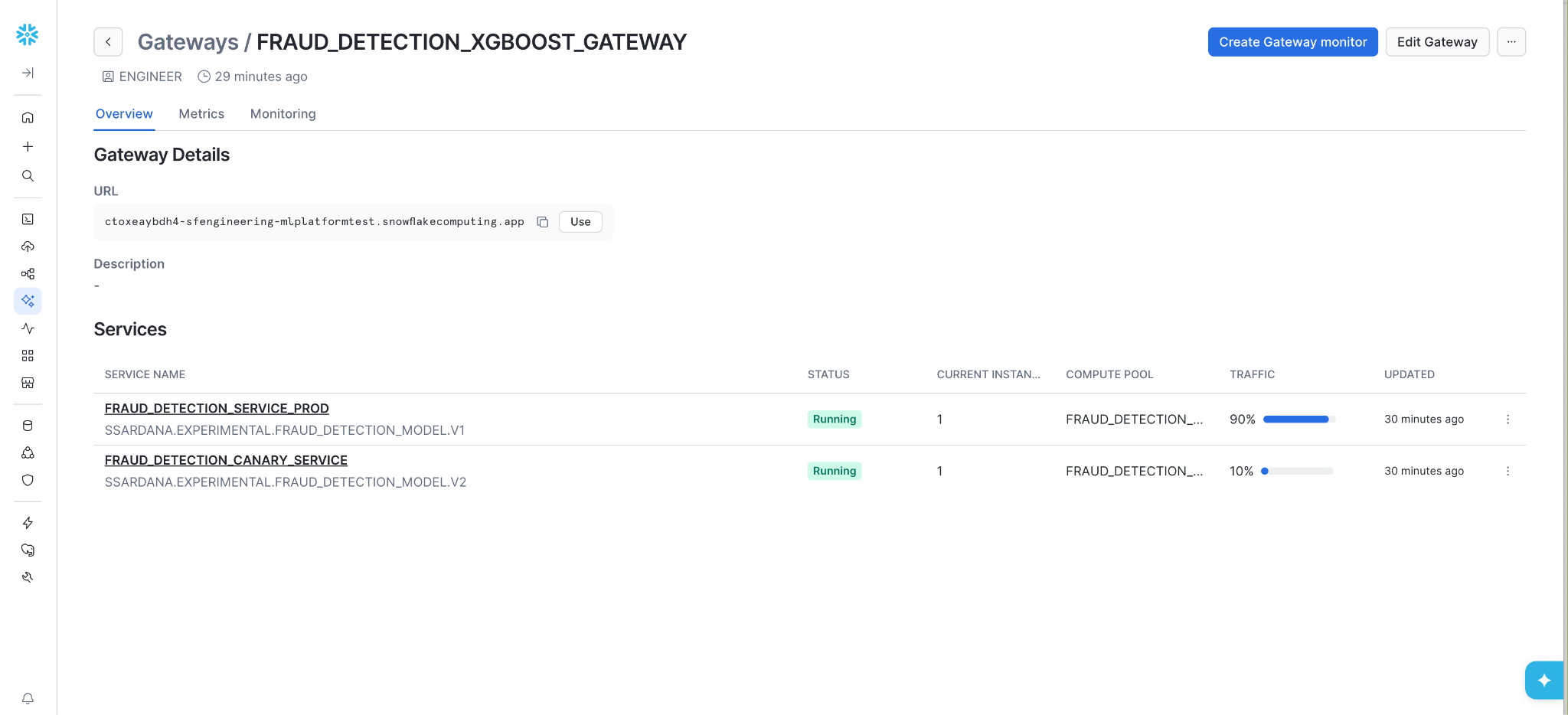
Task: Sort by SERVICE NAME column header
Action: pos(145,374)
